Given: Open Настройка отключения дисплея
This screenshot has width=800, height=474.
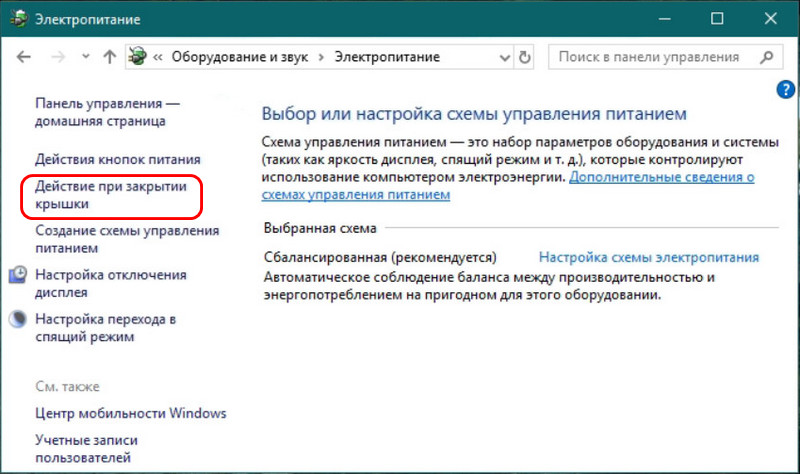Looking at the screenshot, I should click(x=110, y=283).
